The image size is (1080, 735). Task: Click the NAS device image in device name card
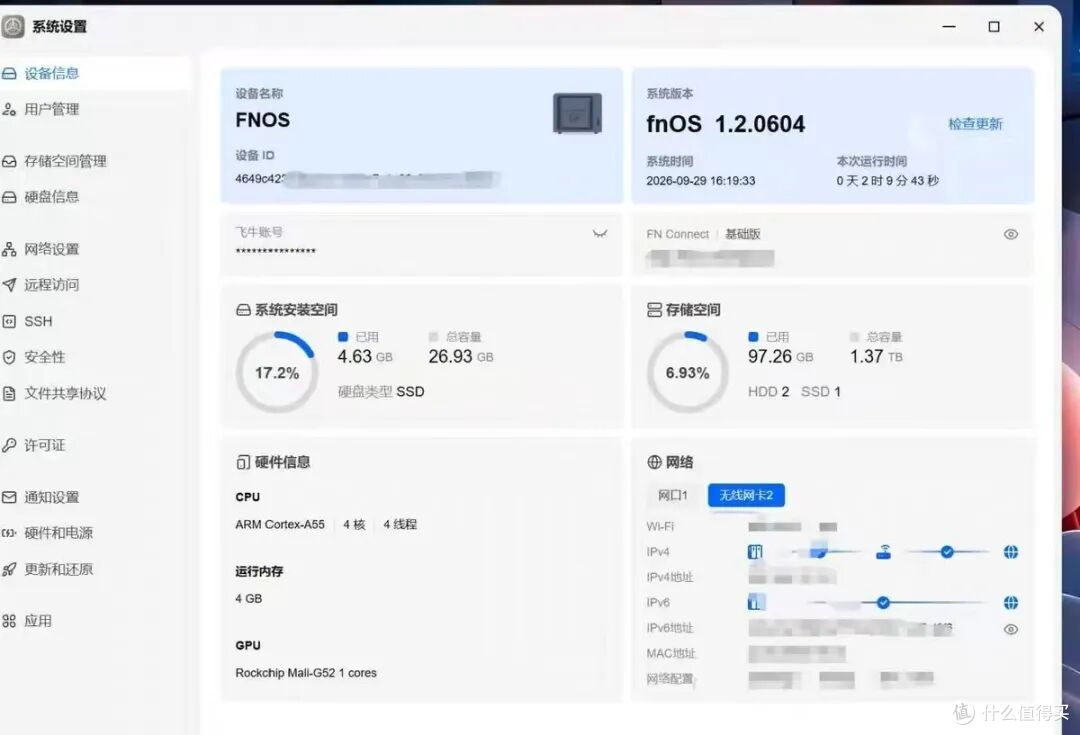click(577, 114)
